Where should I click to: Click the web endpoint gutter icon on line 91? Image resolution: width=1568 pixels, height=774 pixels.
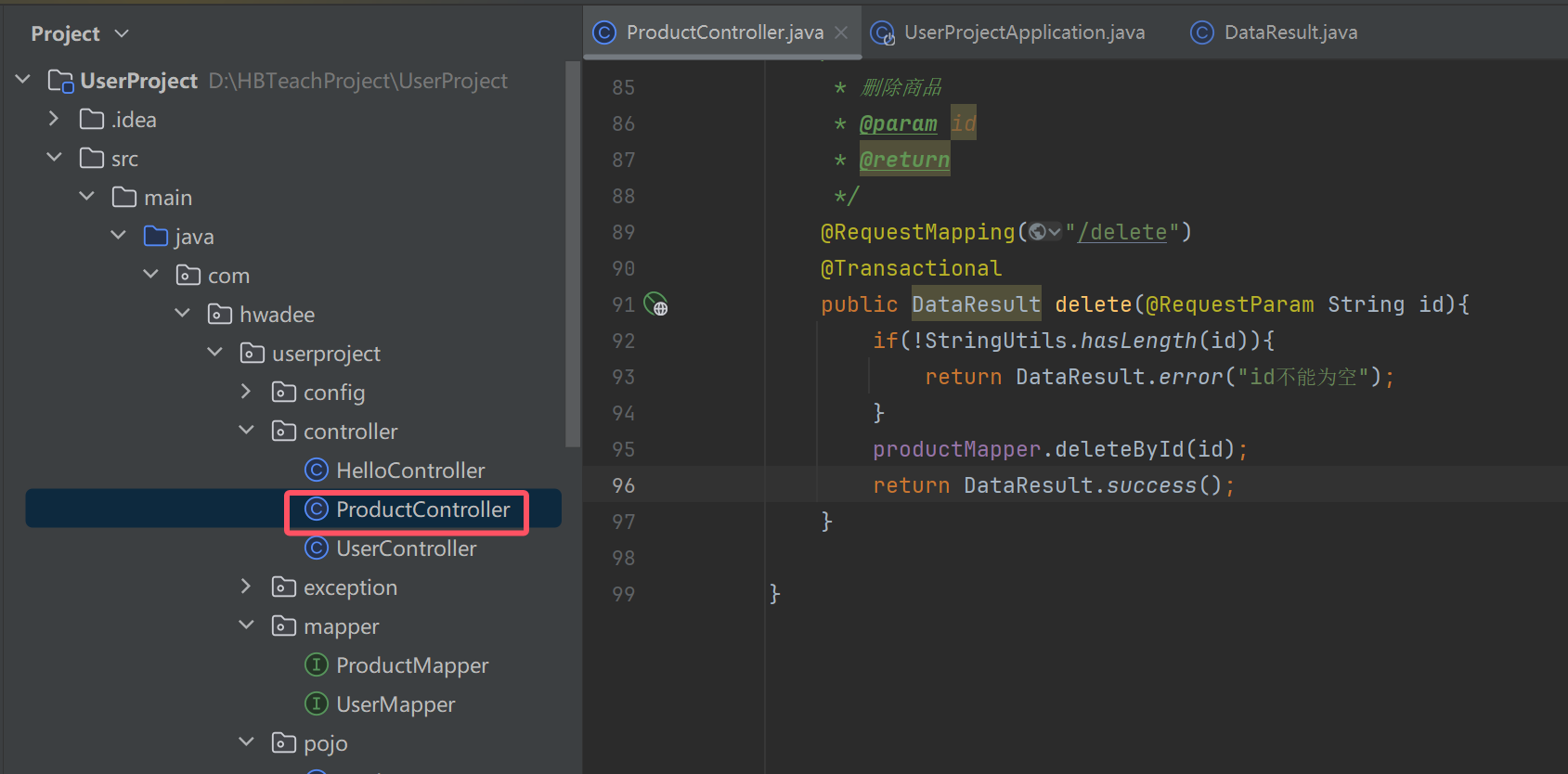pyautogui.click(x=656, y=303)
